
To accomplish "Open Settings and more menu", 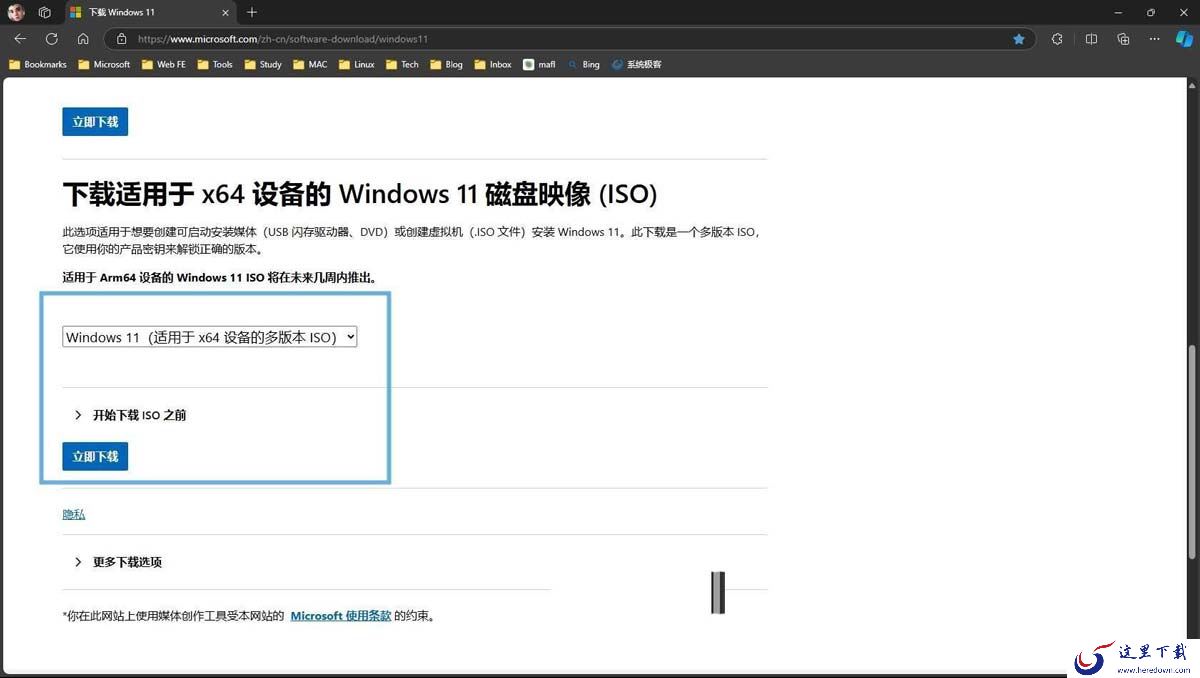I will point(1155,39).
